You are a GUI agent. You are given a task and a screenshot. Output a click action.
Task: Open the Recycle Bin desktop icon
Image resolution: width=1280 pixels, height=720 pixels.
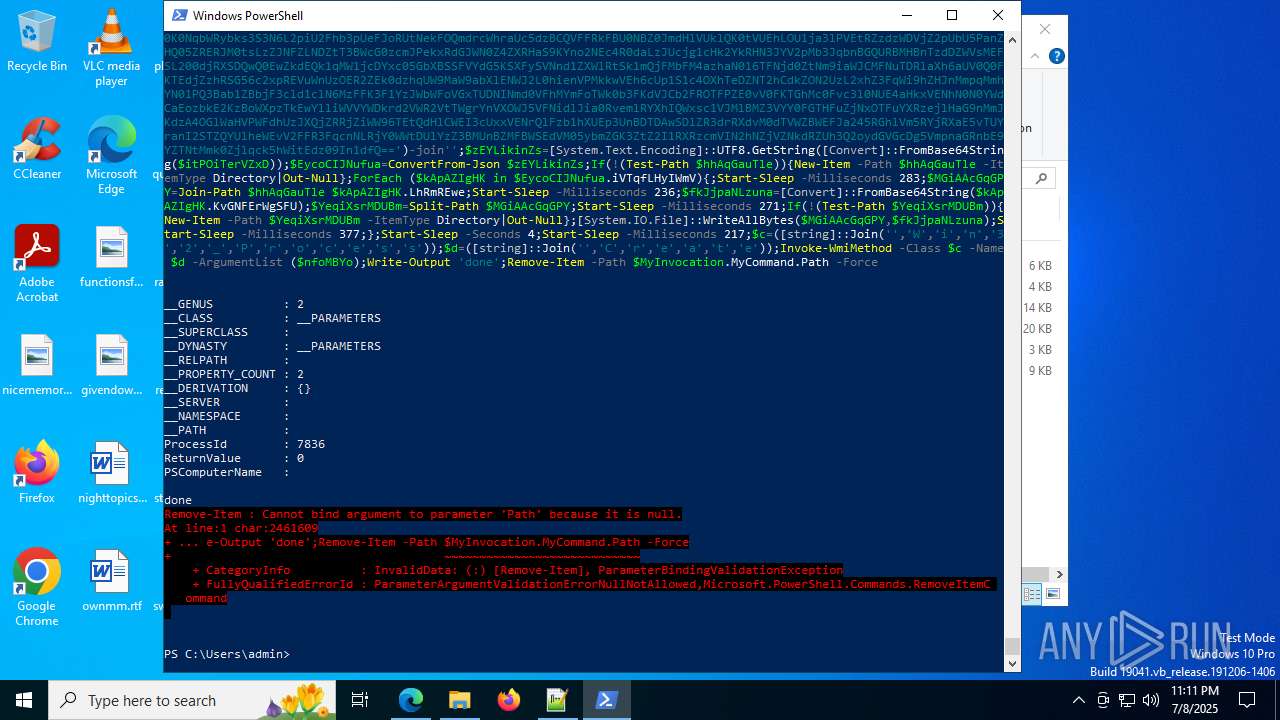[x=37, y=40]
